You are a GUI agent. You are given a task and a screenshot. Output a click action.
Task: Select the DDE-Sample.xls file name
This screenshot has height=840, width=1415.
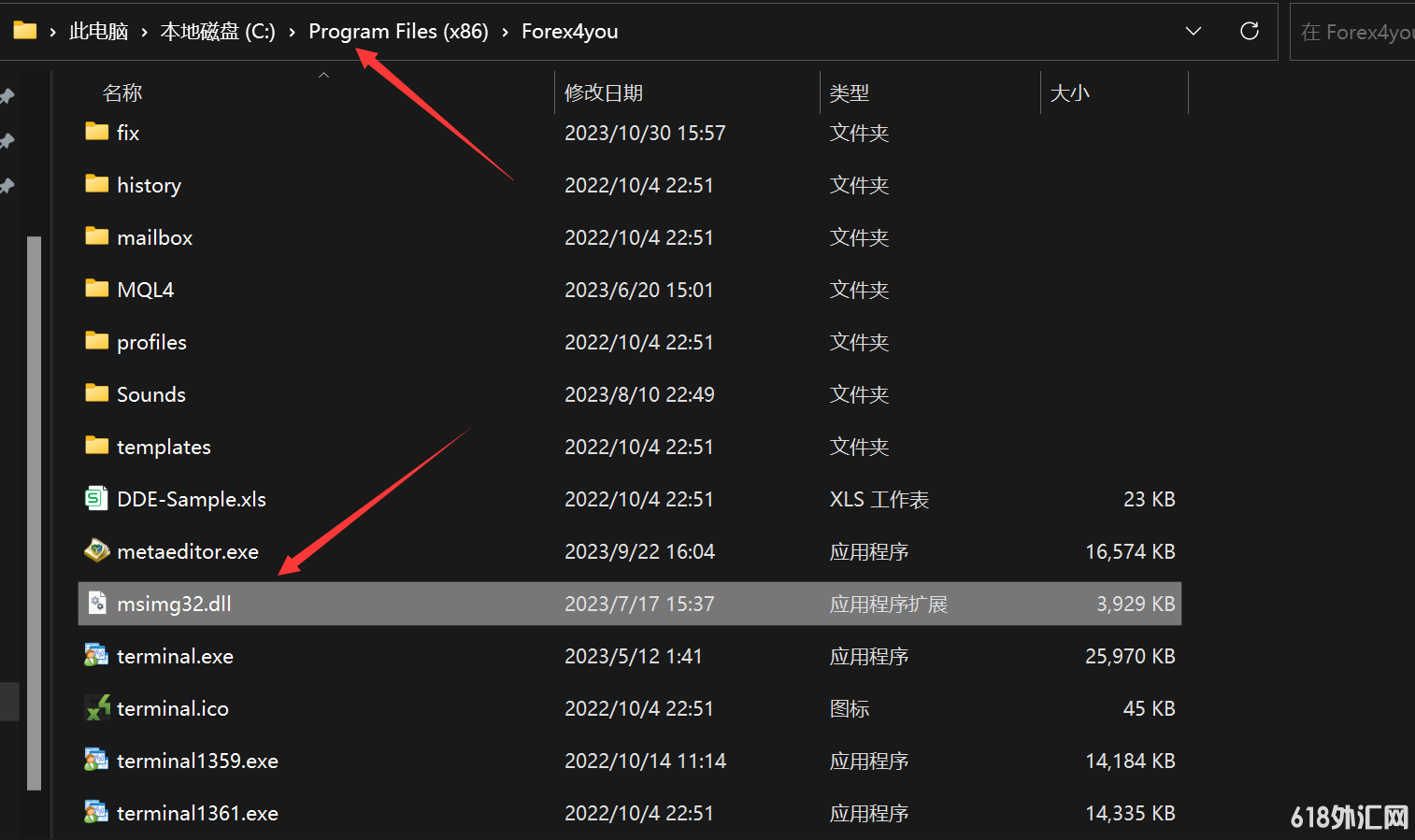pos(192,499)
